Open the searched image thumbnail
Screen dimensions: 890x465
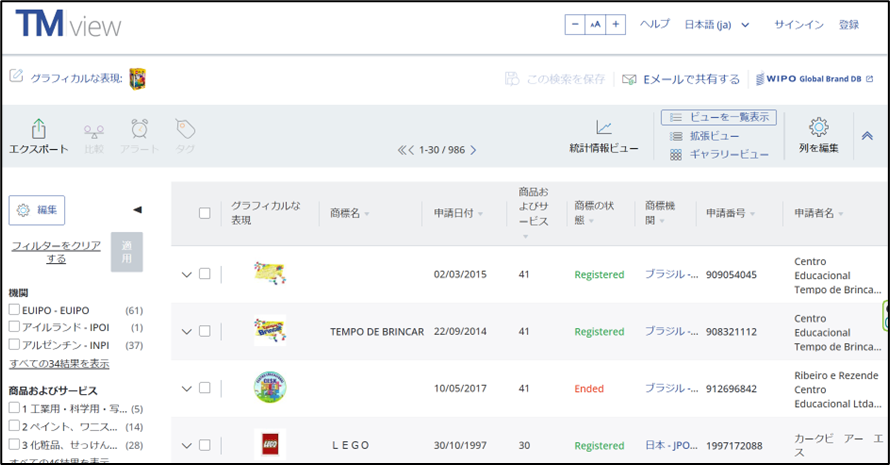(137, 78)
